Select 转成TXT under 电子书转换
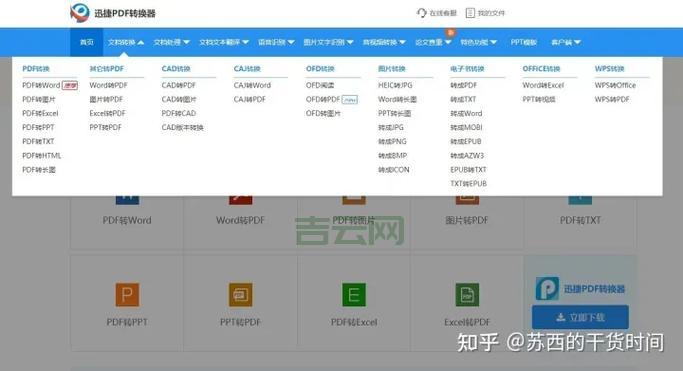Screen dimensions: 683x371 pyautogui.click(x=463, y=99)
